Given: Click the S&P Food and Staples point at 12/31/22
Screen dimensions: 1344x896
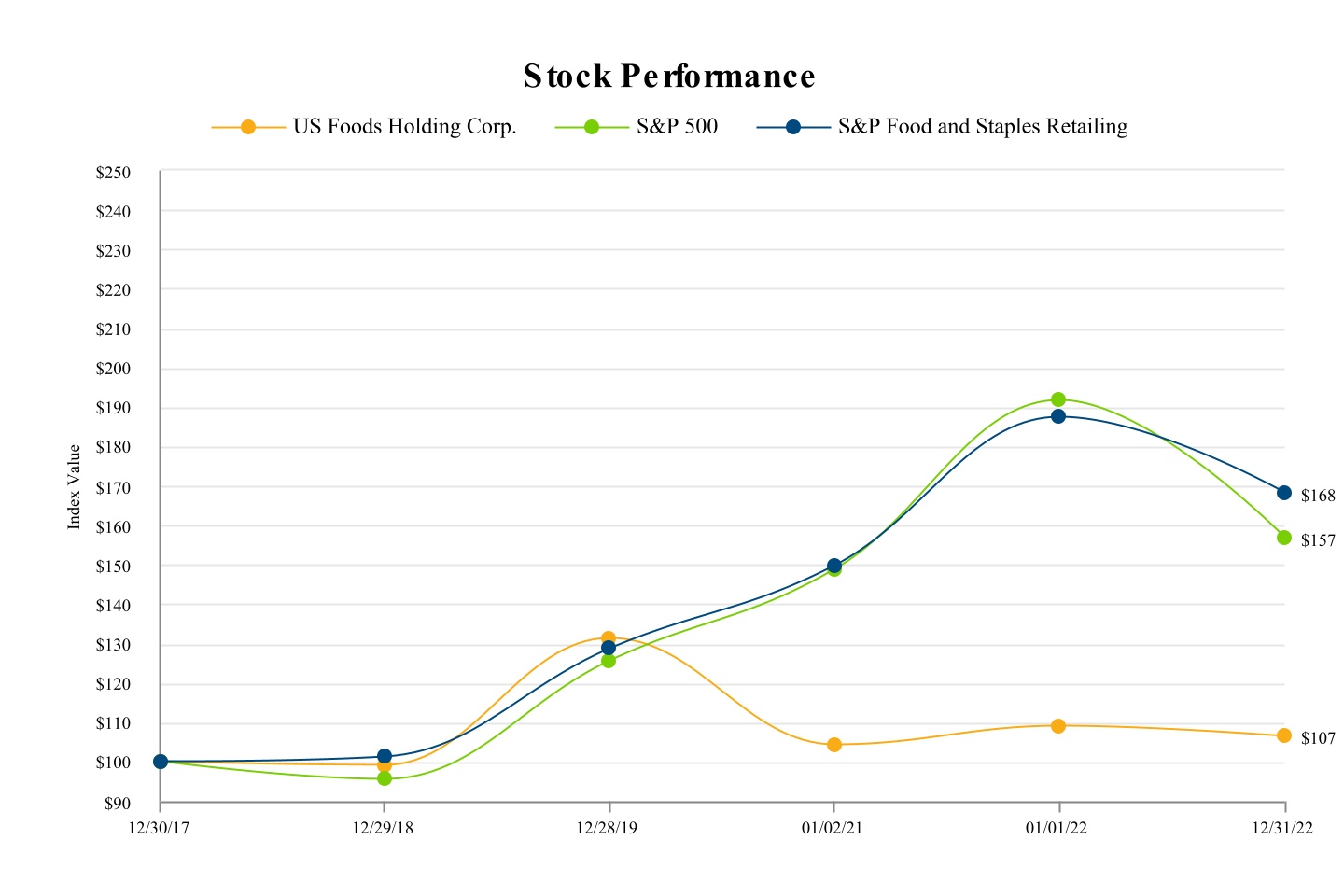Looking at the screenshot, I should pyautogui.click(x=1284, y=493).
